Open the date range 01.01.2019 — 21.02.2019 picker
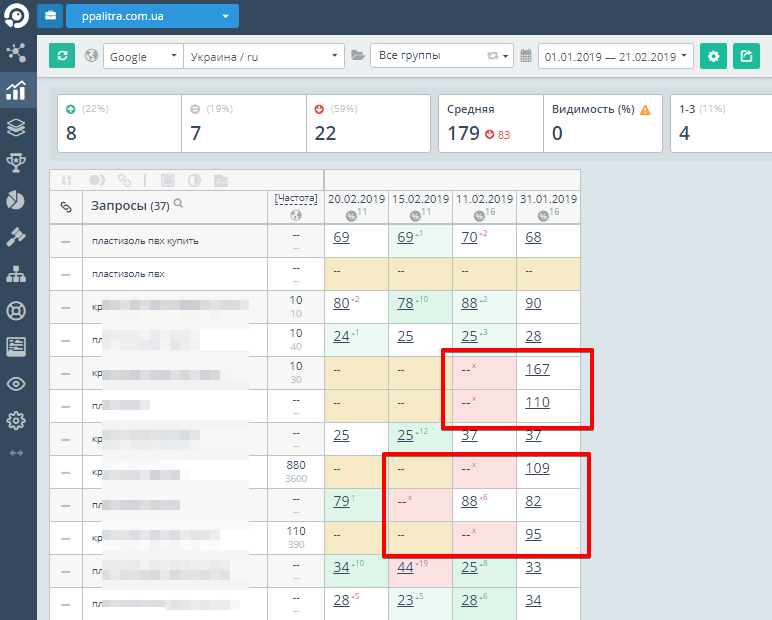 point(615,56)
